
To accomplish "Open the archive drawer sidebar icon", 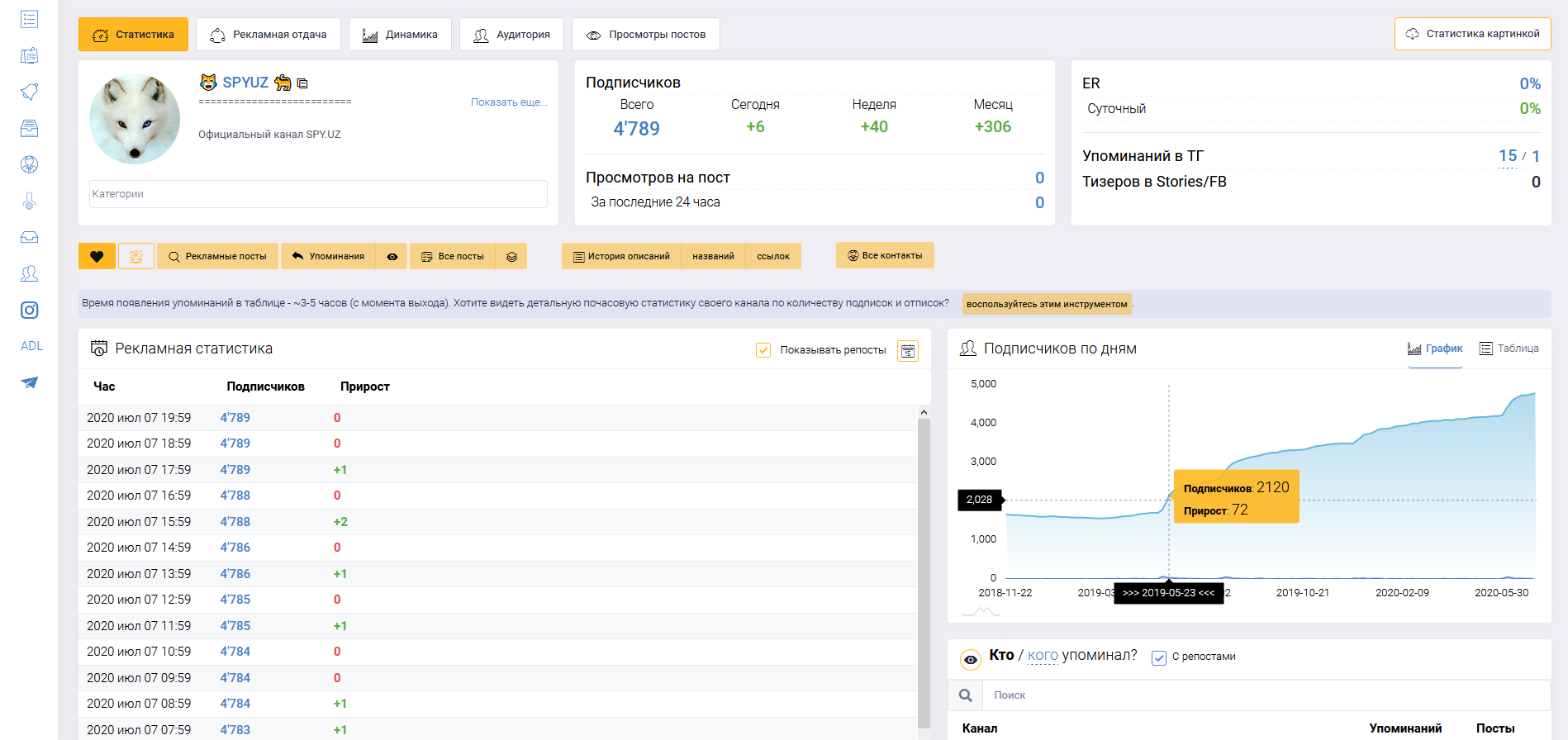I will [29, 128].
